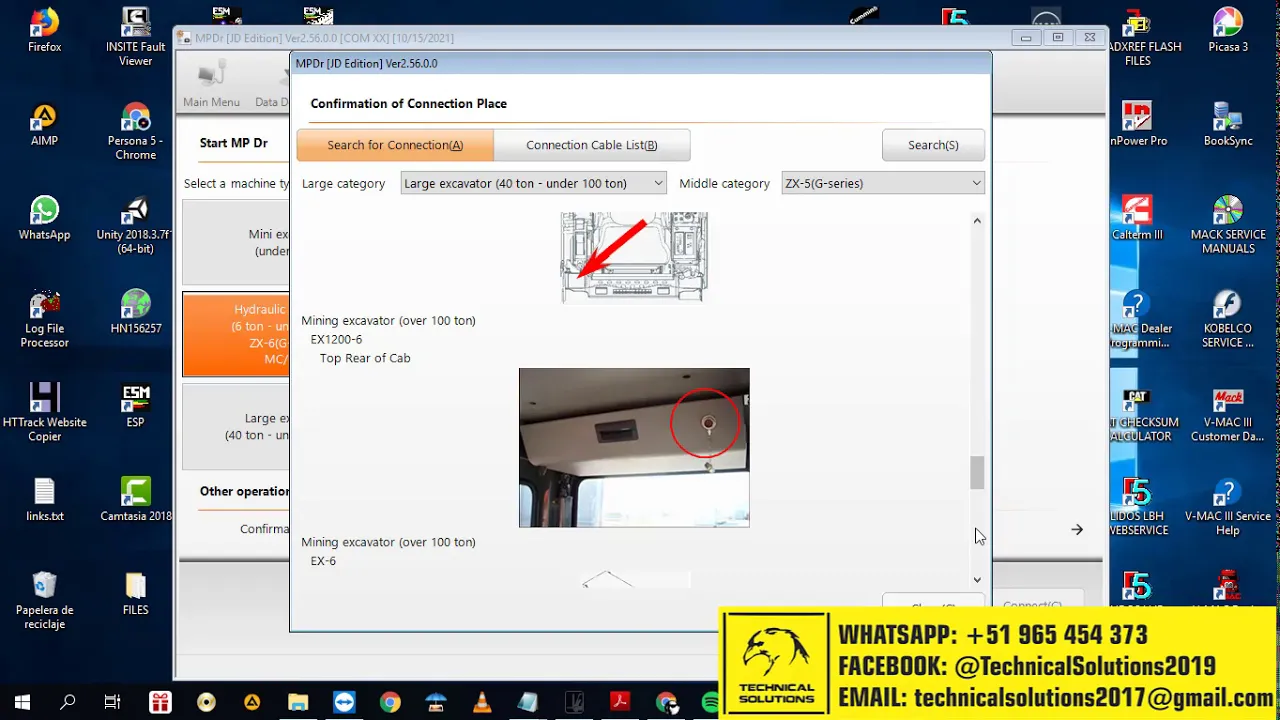Open TeamViewer from the taskbar
Viewport: 1280px width, 720px height.
344,702
